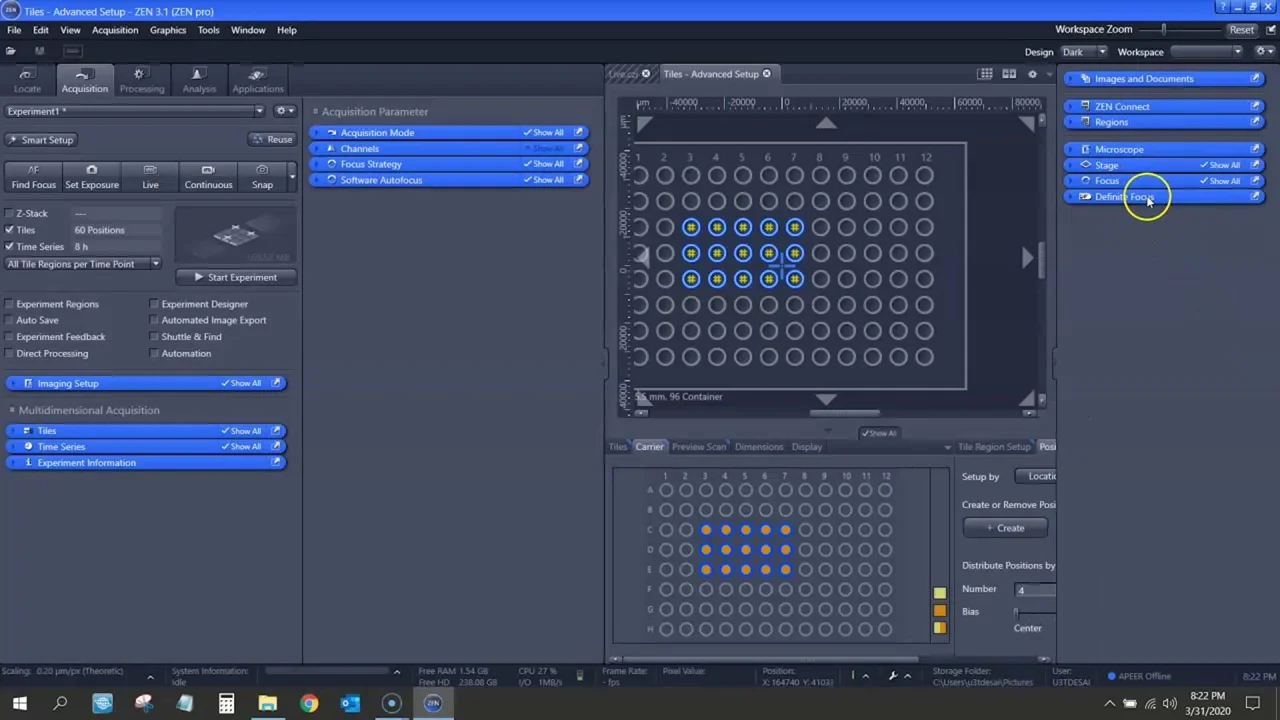This screenshot has height=720, width=1280.
Task: Pop out the Imaging Setup panel
Action: [x=276, y=383]
